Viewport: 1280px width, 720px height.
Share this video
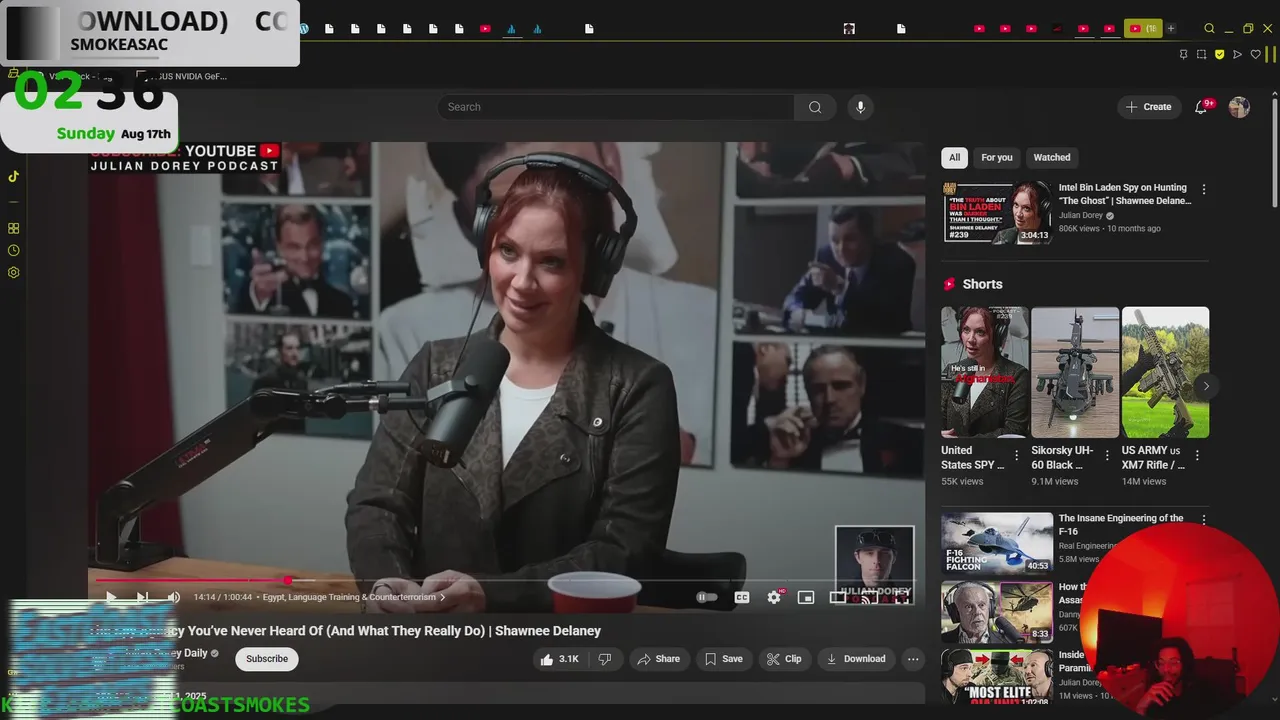(659, 659)
